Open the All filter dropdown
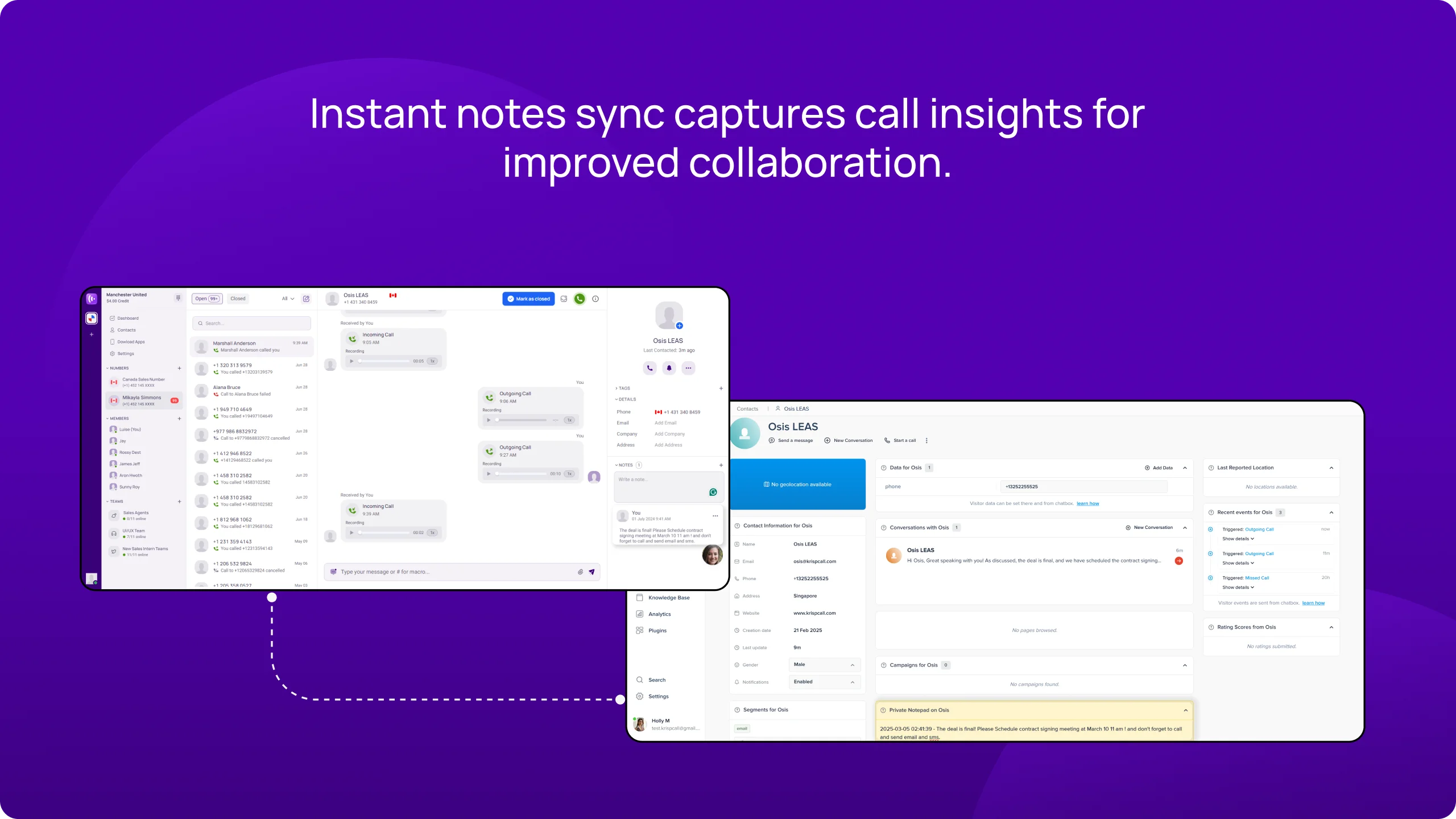The image size is (1456, 819). click(288, 299)
